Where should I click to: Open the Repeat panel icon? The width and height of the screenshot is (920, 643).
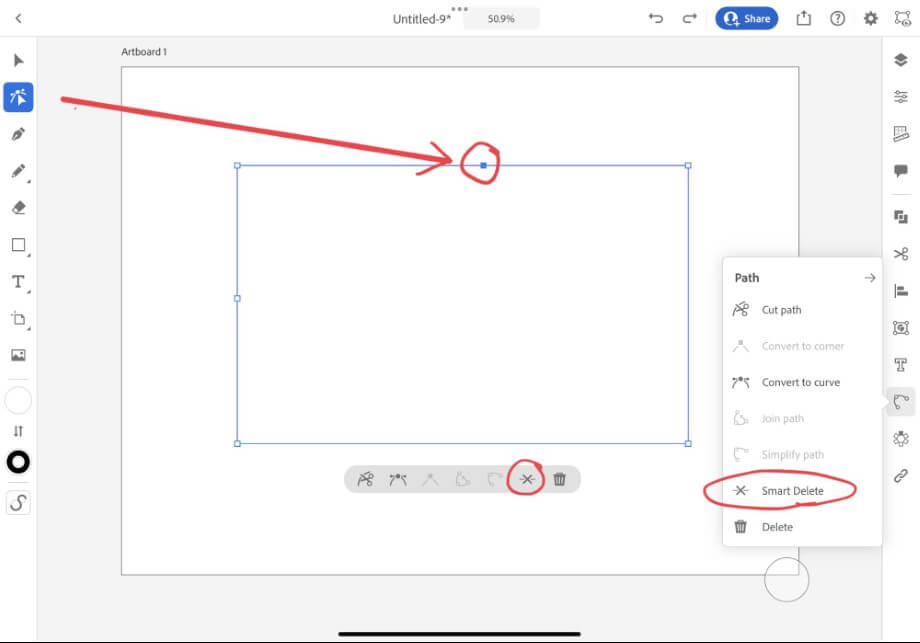901,438
